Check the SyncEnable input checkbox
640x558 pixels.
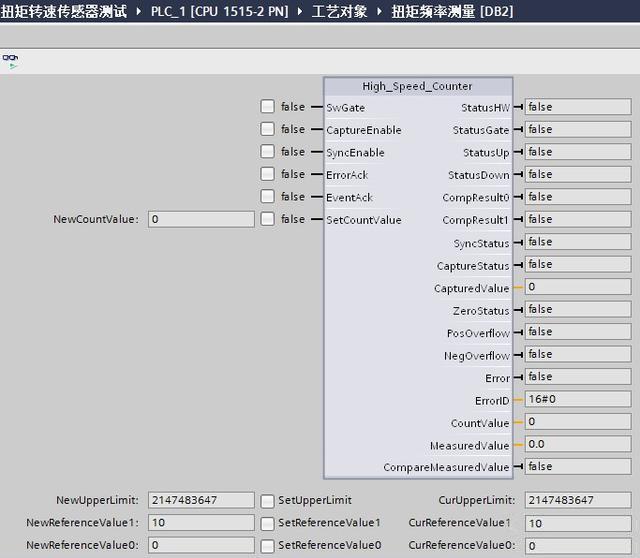(x=267, y=152)
